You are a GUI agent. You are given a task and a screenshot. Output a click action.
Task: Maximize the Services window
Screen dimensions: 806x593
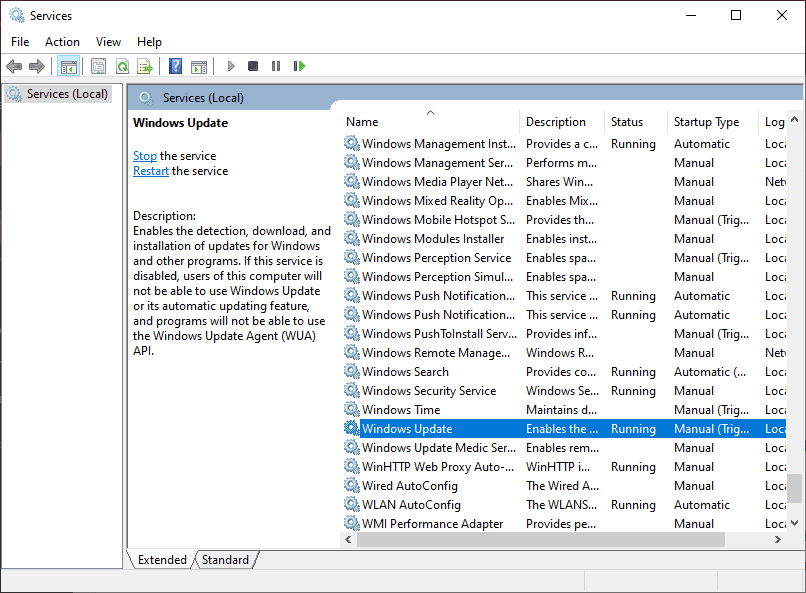coord(736,15)
